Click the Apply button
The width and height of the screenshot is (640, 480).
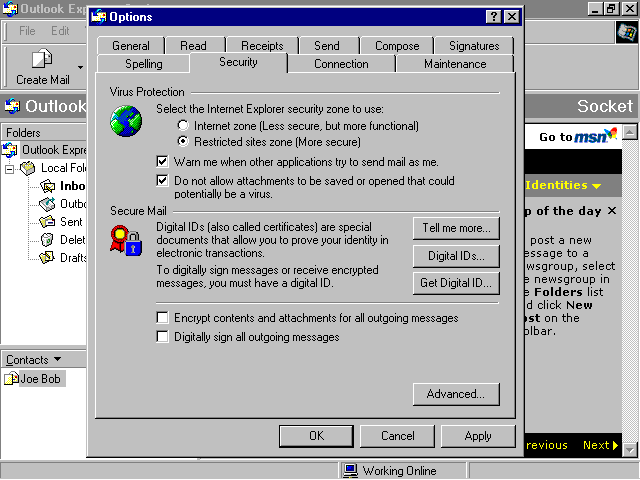coord(478,436)
